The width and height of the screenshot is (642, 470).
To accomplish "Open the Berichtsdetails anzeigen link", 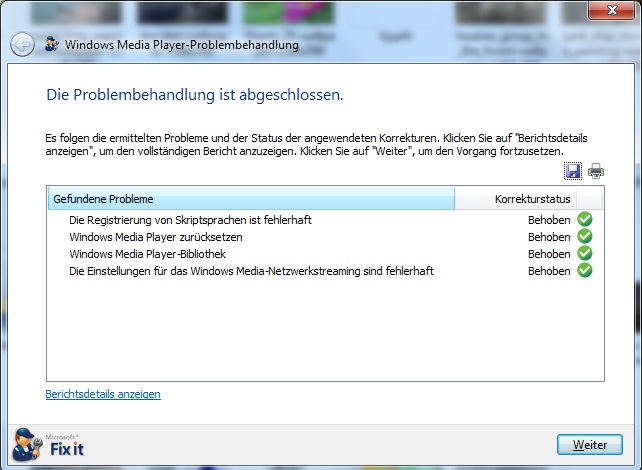I will click(103, 394).
